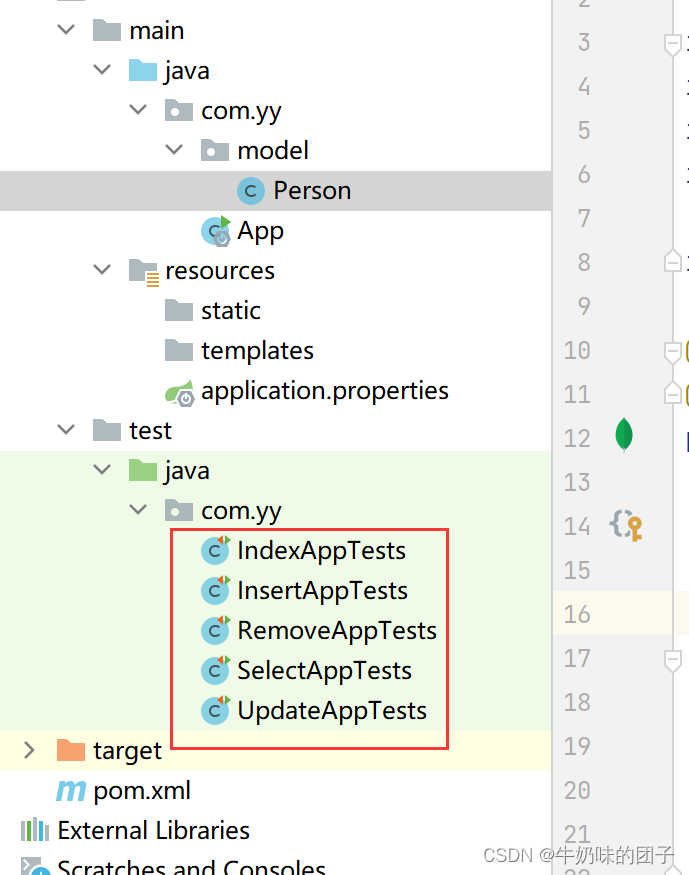This screenshot has width=689, height=875.
Task: Click the MongoDB leaf gutter icon at line 12
Action: click(624, 435)
